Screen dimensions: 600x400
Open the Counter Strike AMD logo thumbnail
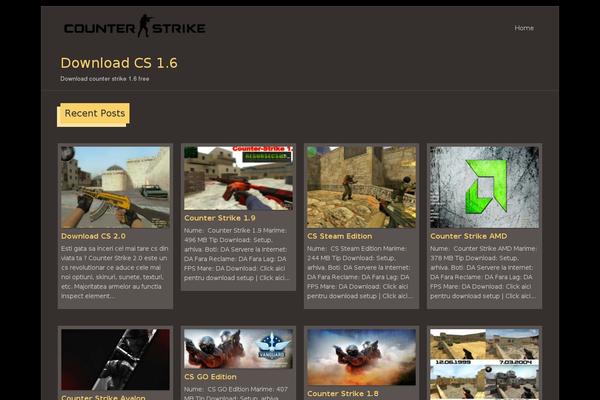click(484, 187)
